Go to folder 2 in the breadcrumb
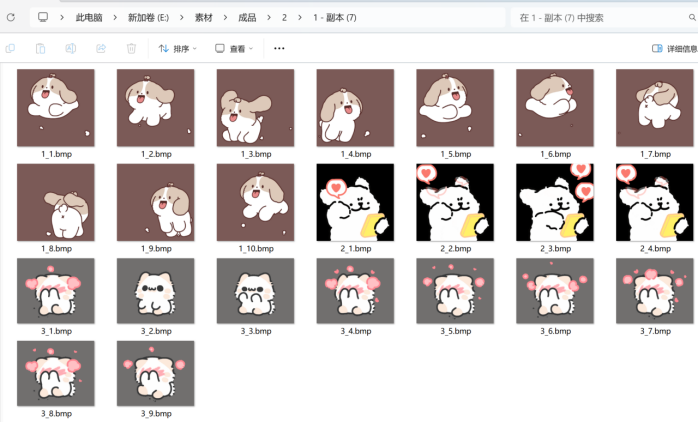This screenshot has height=422, width=698. coord(284,17)
